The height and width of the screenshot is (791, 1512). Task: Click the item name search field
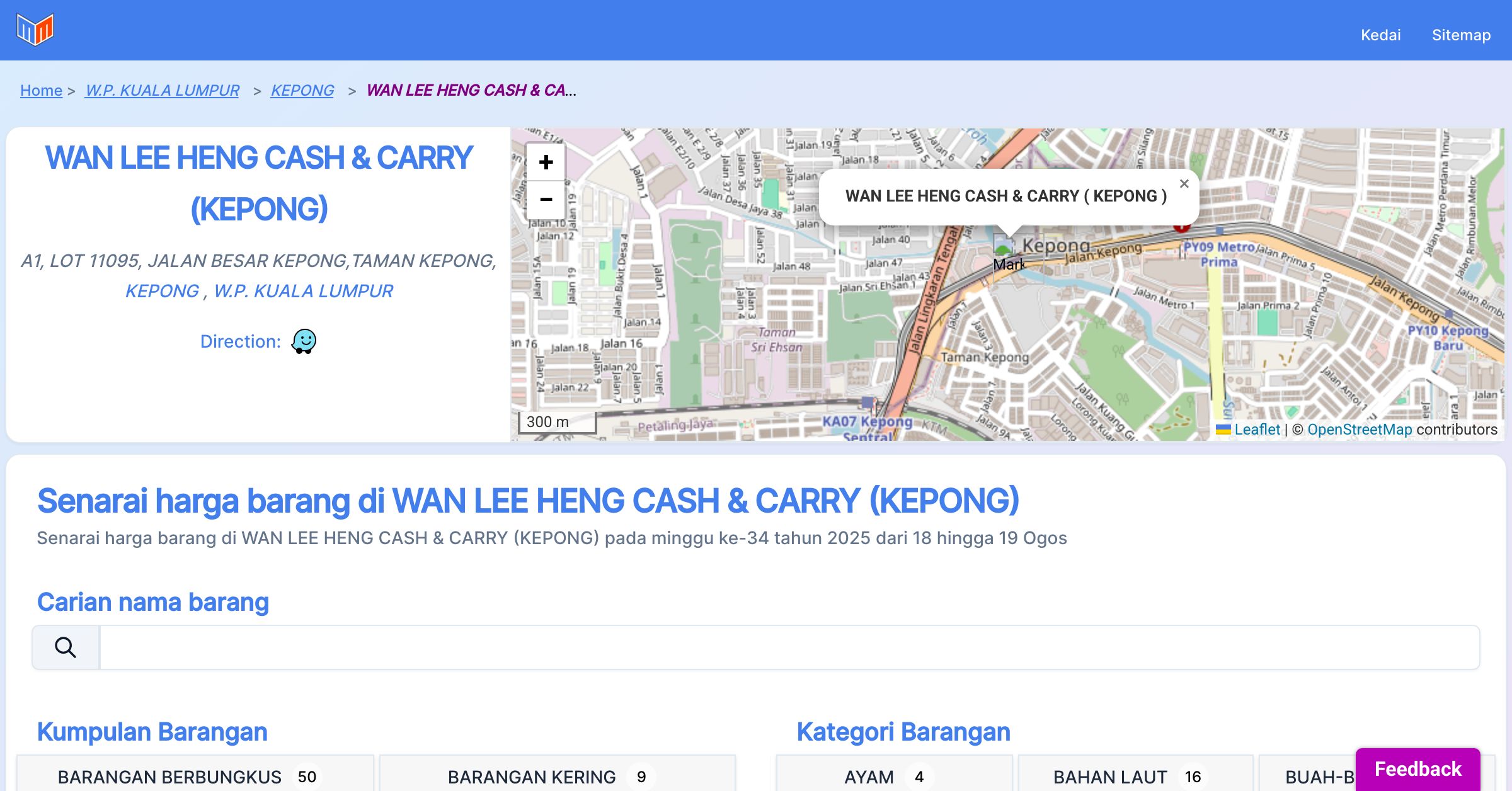(789, 647)
